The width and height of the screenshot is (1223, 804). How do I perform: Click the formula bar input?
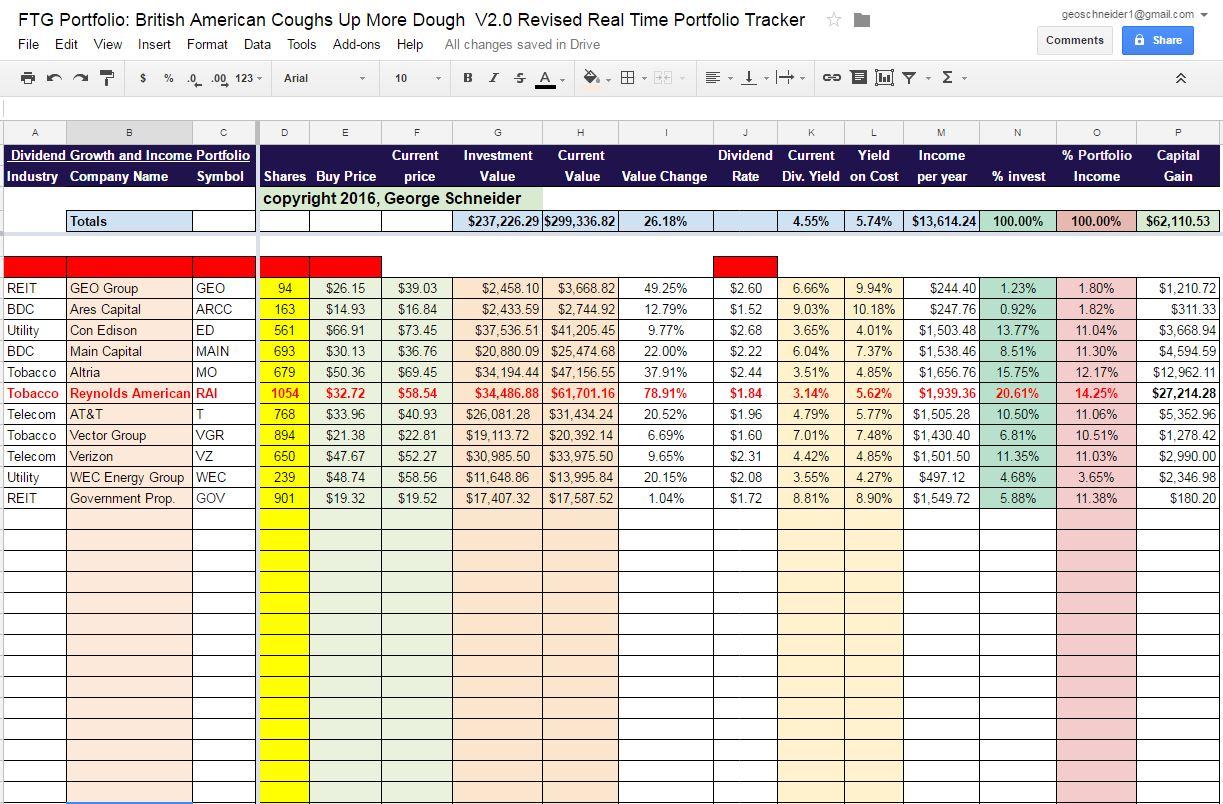coord(611,107)
